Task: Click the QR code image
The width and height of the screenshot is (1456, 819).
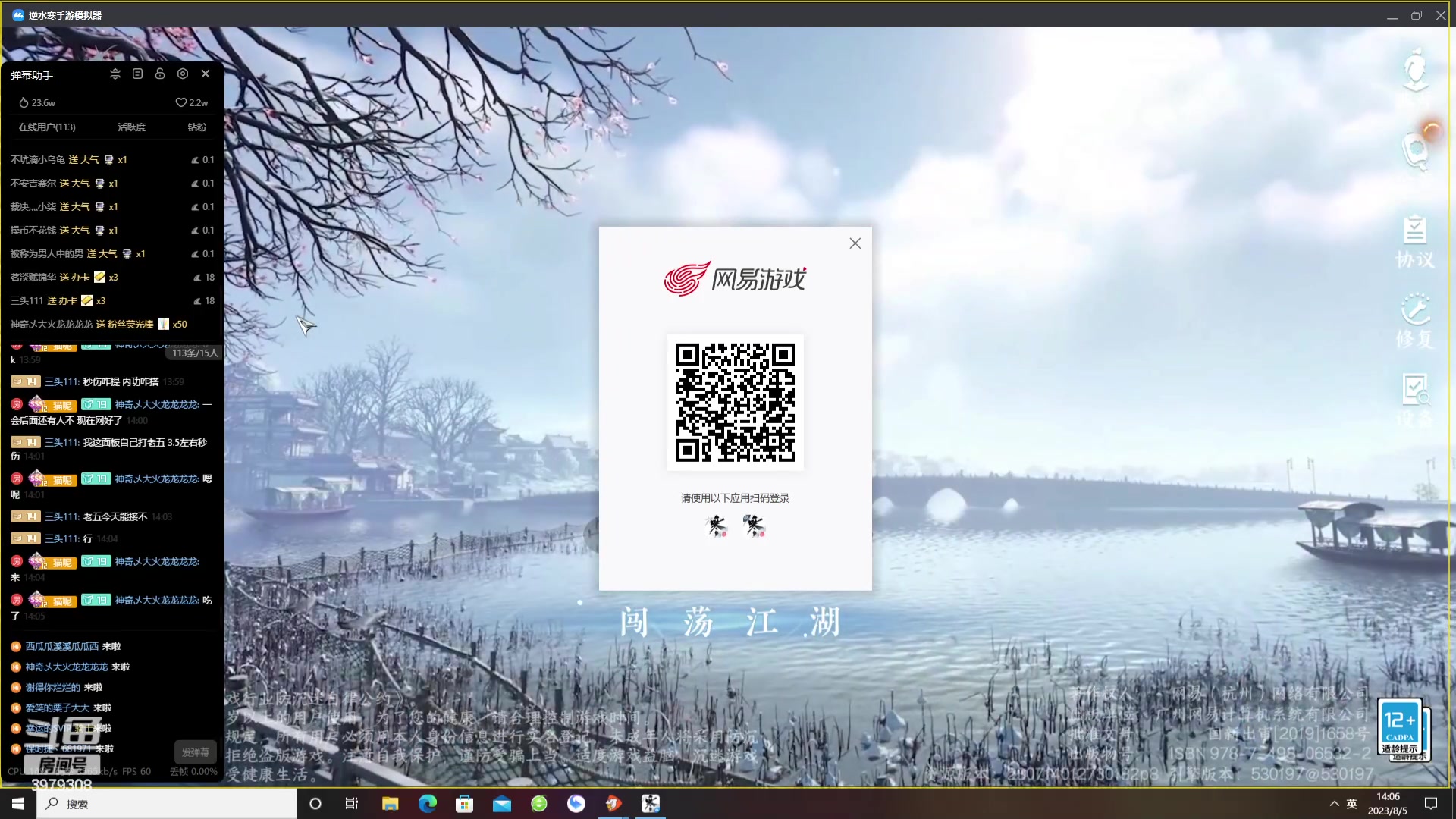Action: tap(735, 403)
